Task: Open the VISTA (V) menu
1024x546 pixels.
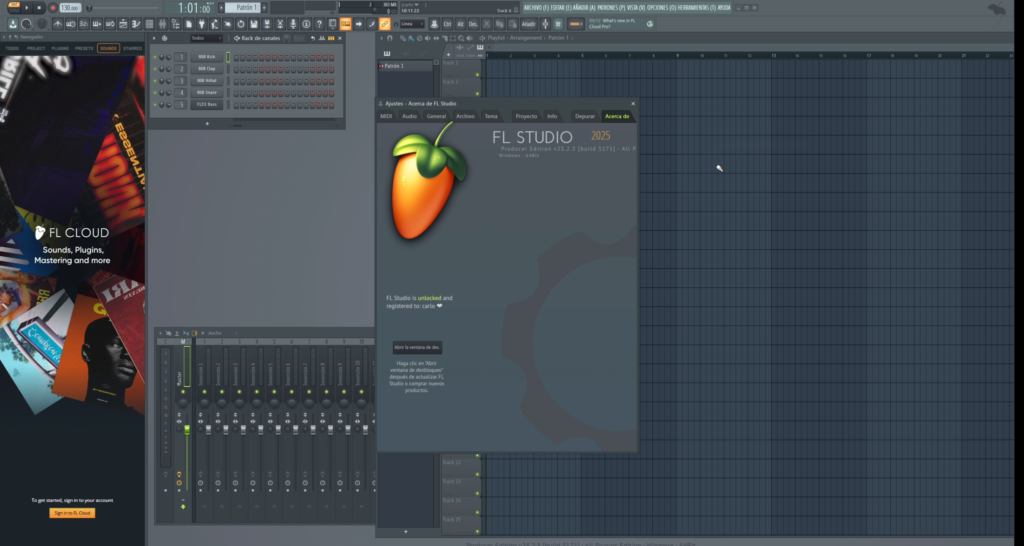Action: pos(636,8)
